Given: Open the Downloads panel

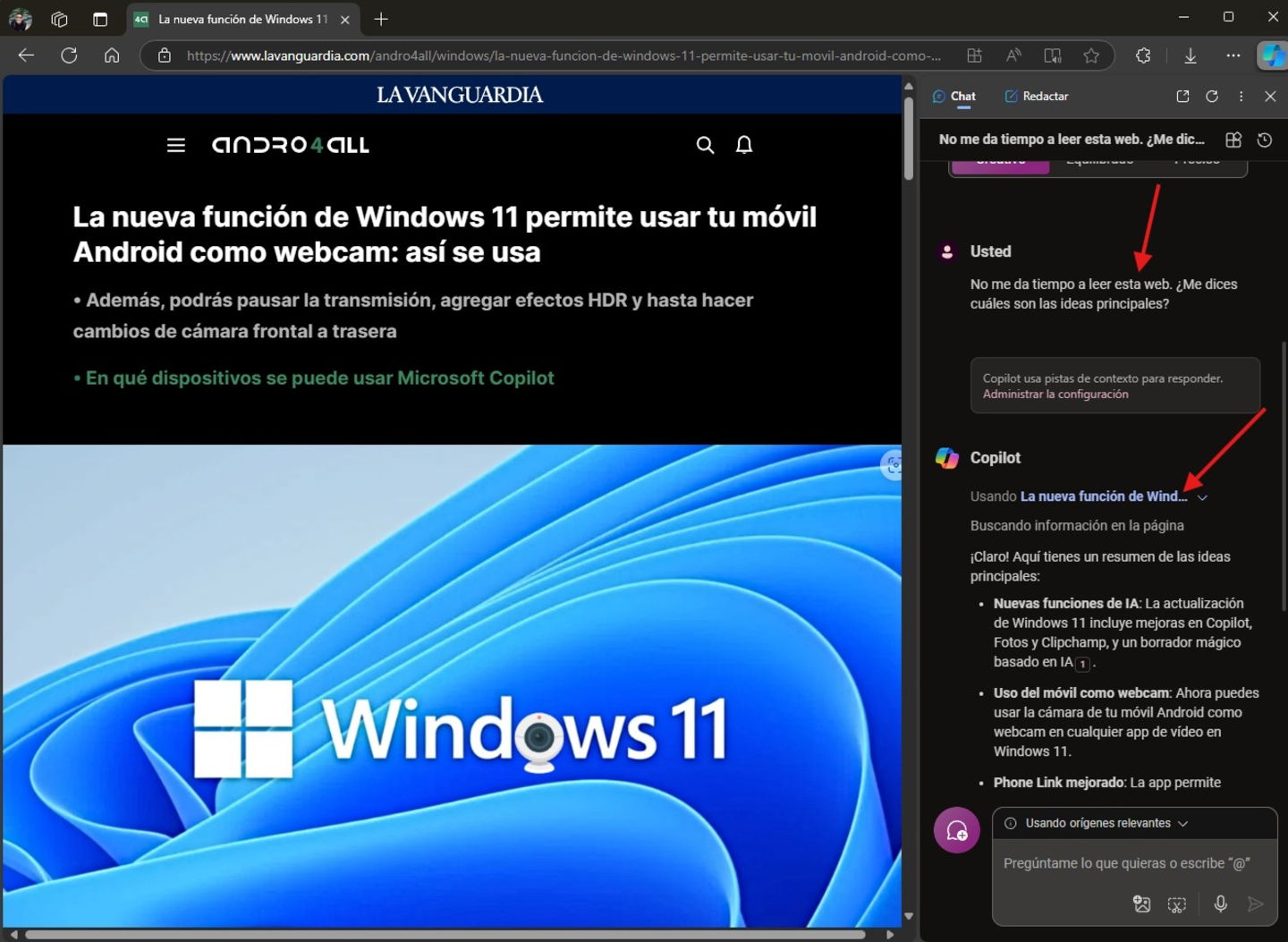Looking at the screenshot, I should pyautogui.click(x=1191, y=55).
